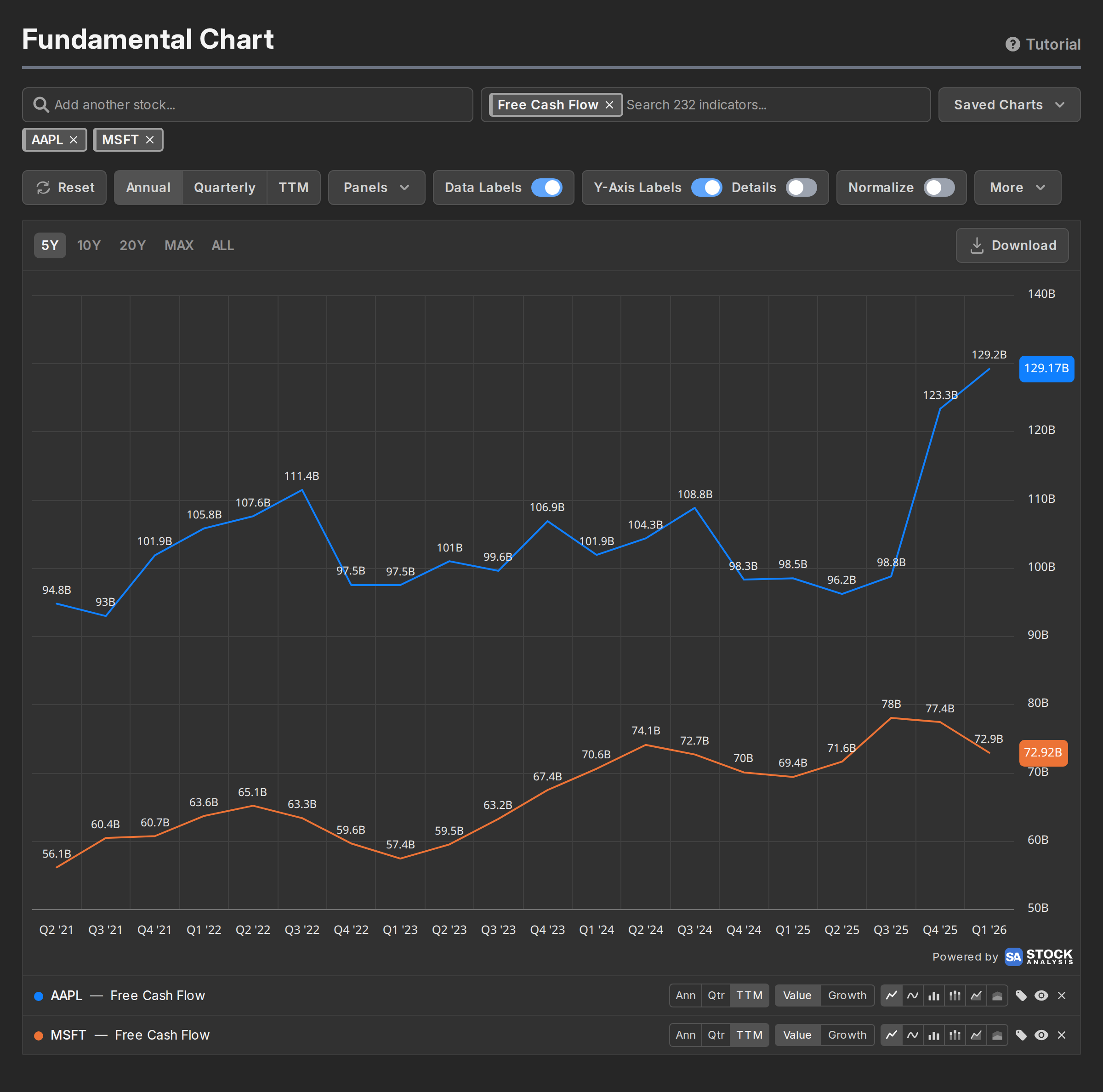Switch MSFT series to stacked bar chart

pos(955,1035)
